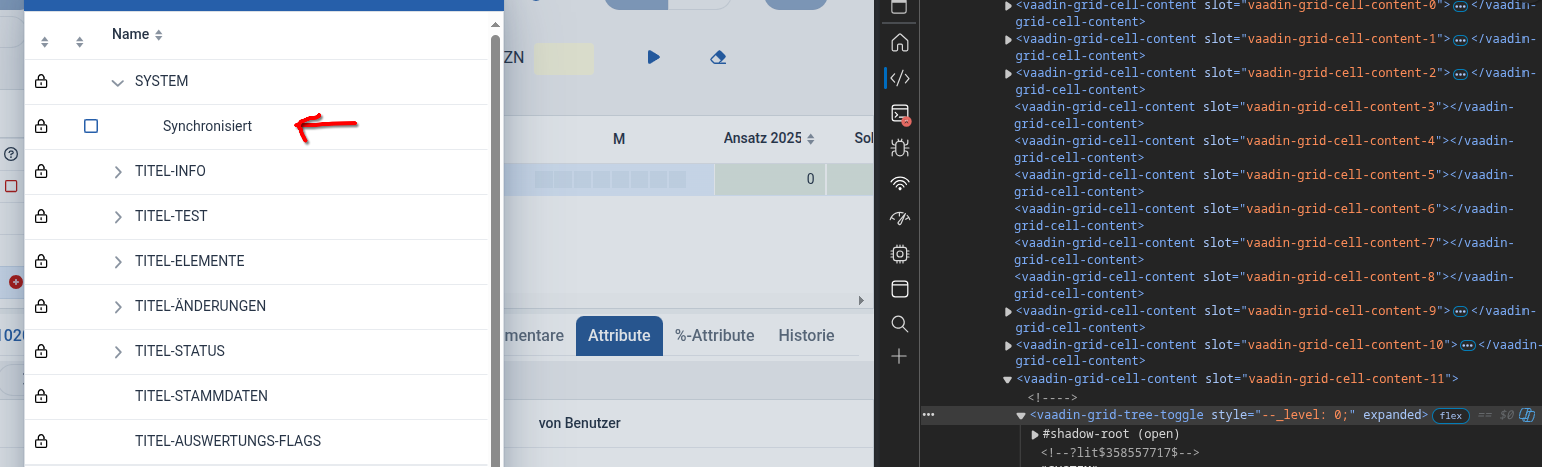Screen dimensions: 1542x467
Task: Expand the TITEL-STATUS tree node
Action: [x=118, y=351]
